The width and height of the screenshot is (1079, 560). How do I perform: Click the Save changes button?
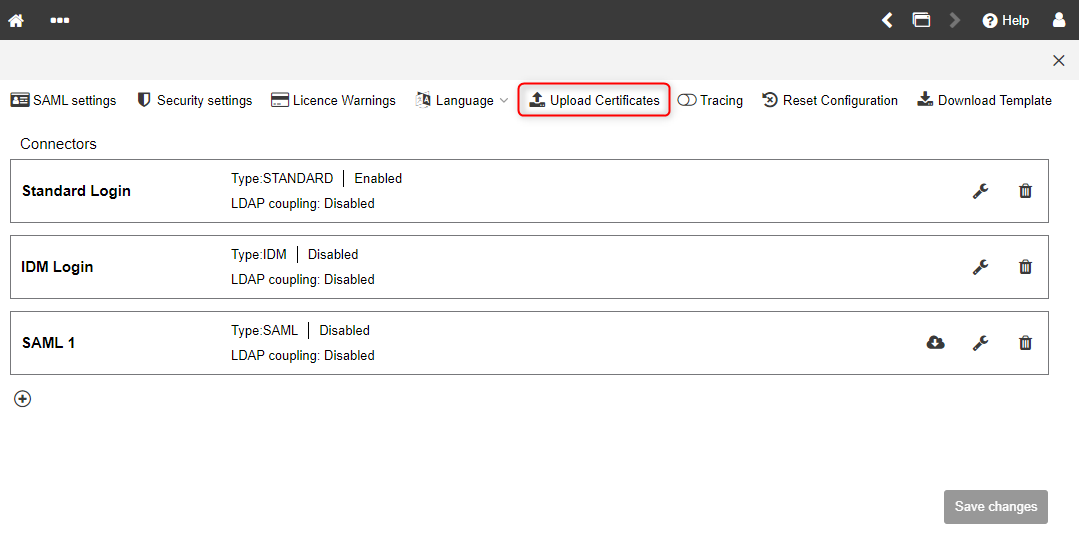(996, 507)
